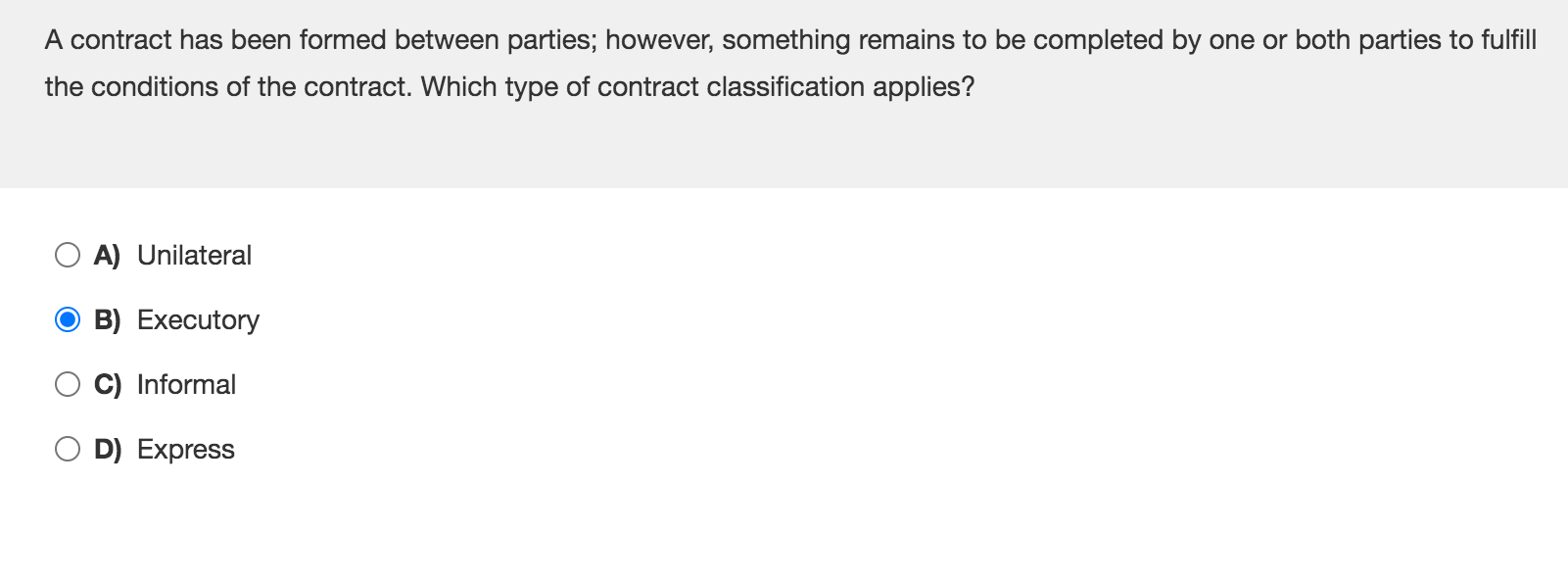Image resolution: width=1568 pixels, height=583 pixels.
Task: Click the Express answer label
Action: pos(186,449)
